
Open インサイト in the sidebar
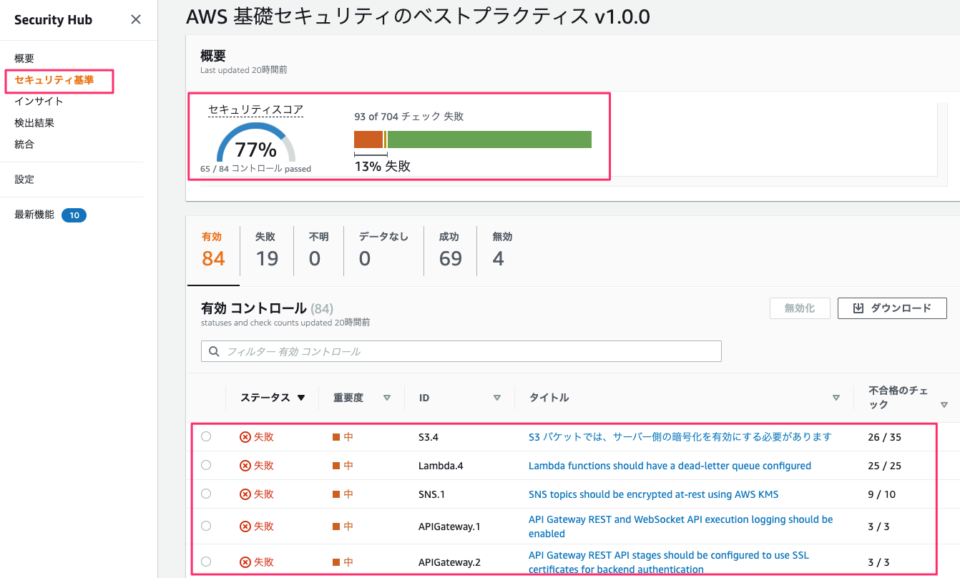pos(39,101)
